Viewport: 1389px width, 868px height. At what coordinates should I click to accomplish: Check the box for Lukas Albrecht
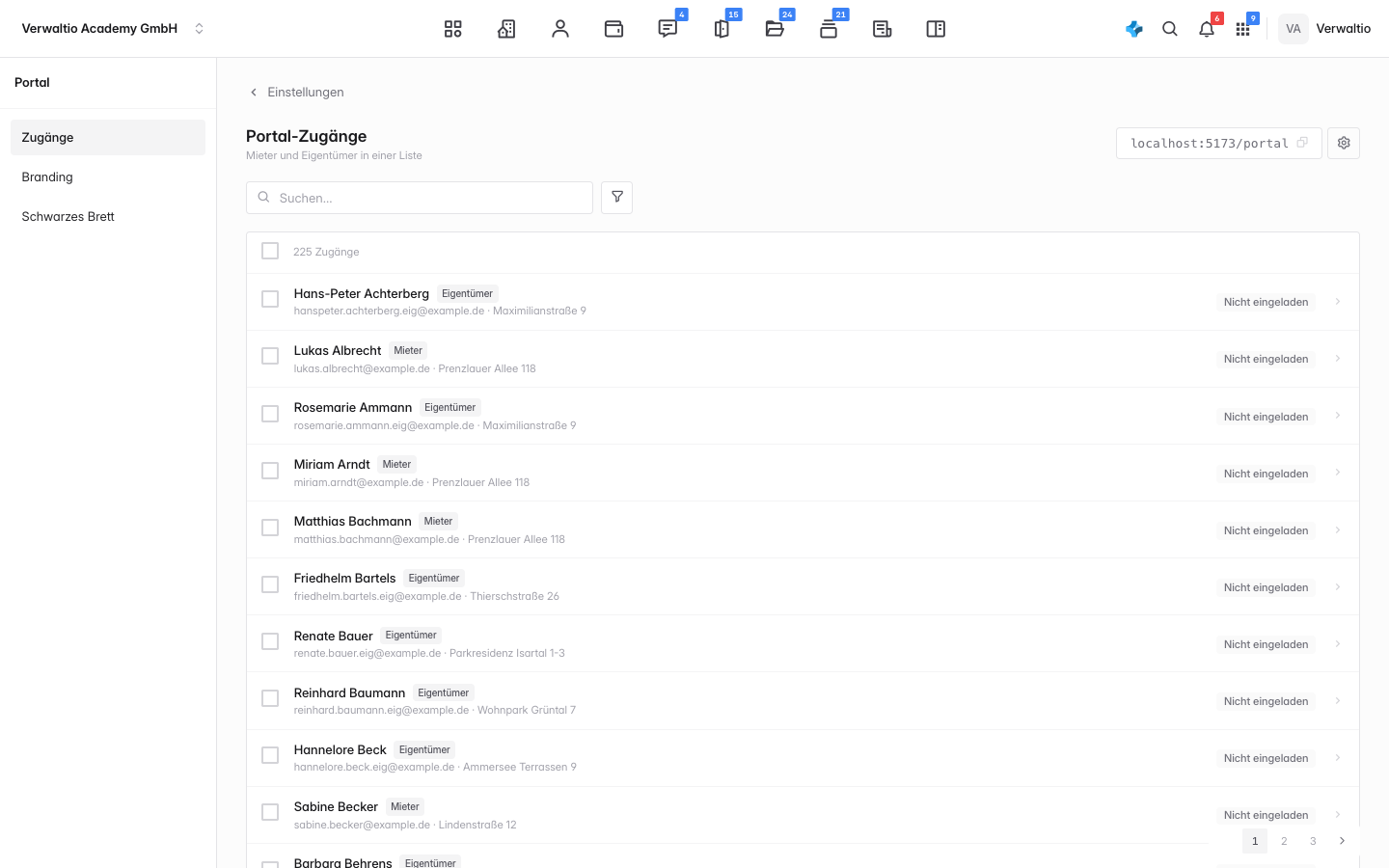270,356
